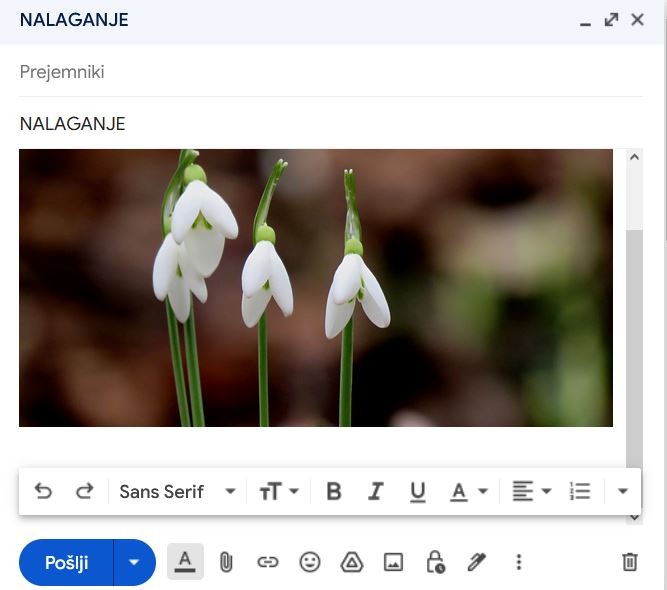Open the text color picker
667x590 pixels.
468,491
